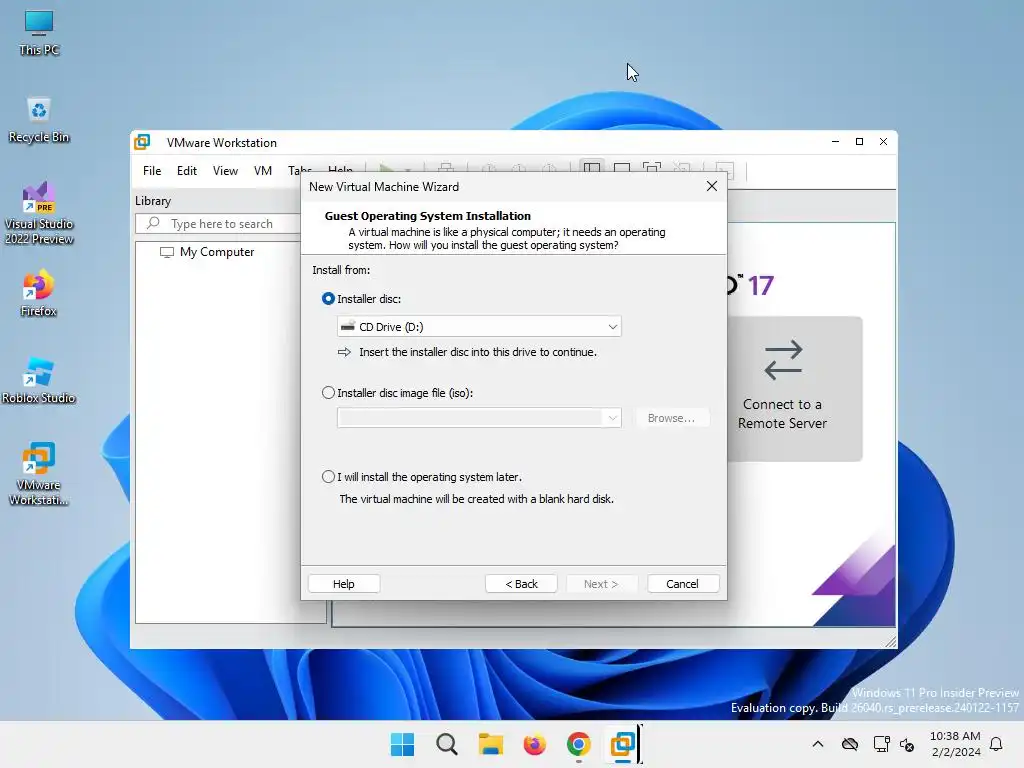Click the VMware Workstation taskbar icon
Screen dimensions: 1024x768
[x=622, y=744]
